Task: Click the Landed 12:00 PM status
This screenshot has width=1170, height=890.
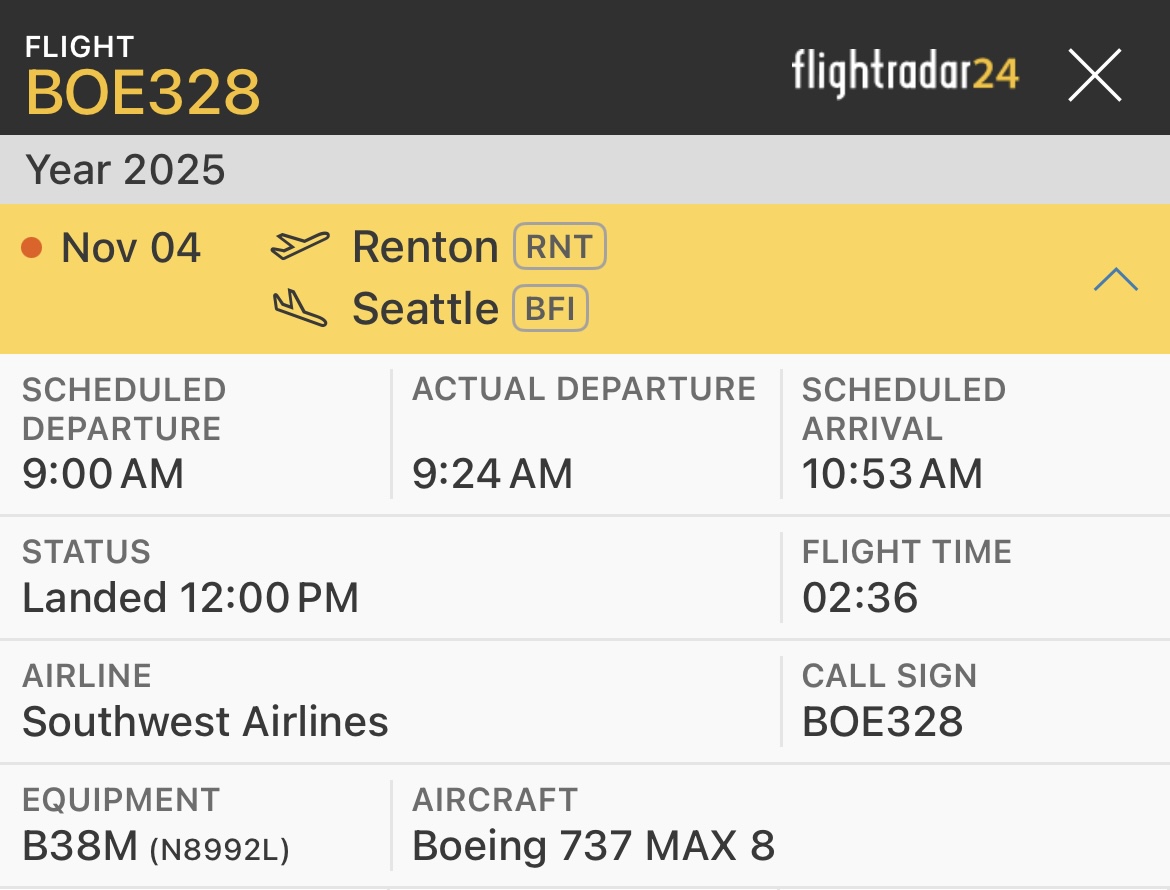Action: (x=190, y=598)
